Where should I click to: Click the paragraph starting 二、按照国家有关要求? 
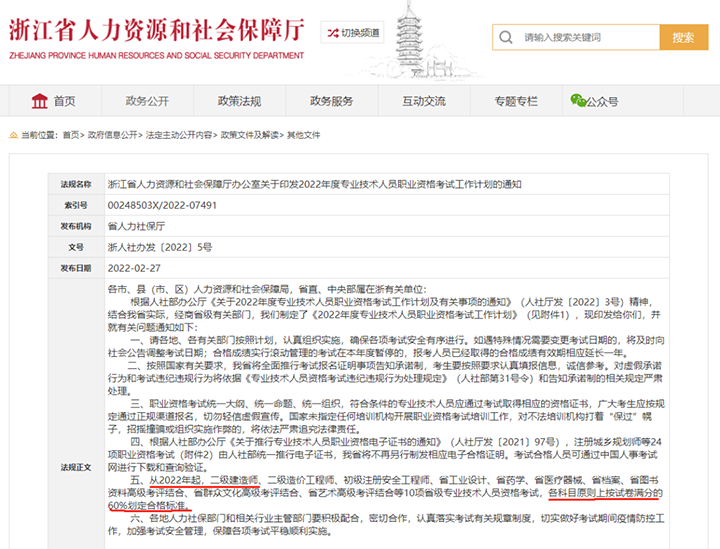386,378
